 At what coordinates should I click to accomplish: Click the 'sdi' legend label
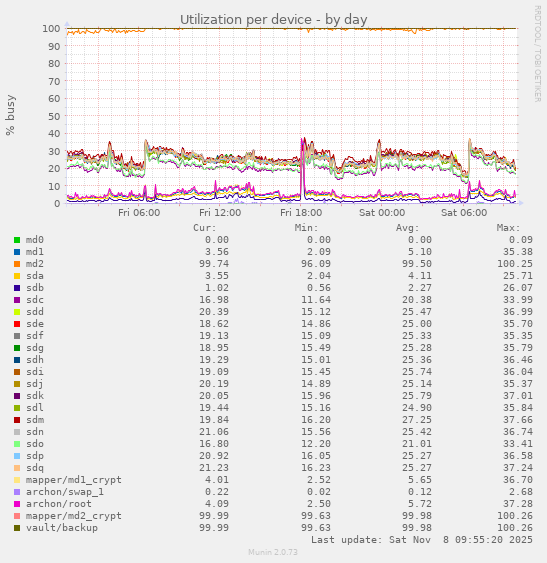click(x=34, y=372)
